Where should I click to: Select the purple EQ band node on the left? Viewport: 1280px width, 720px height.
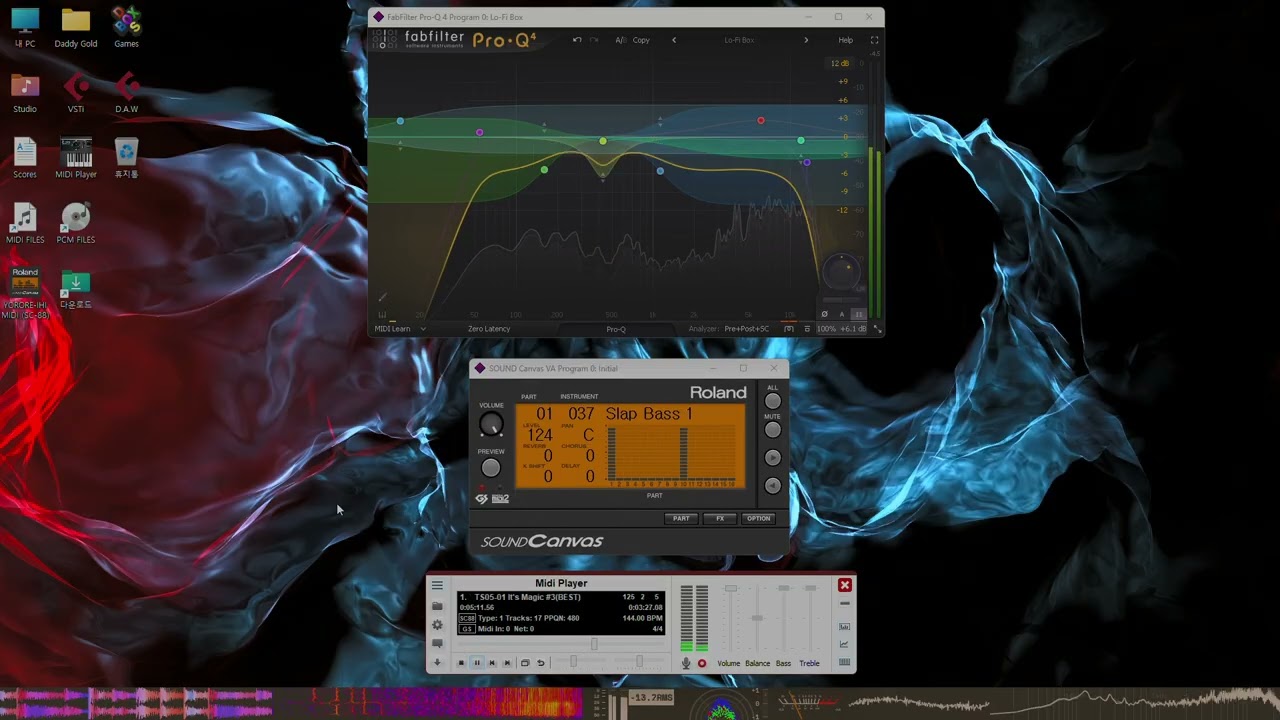pos(480,133)
